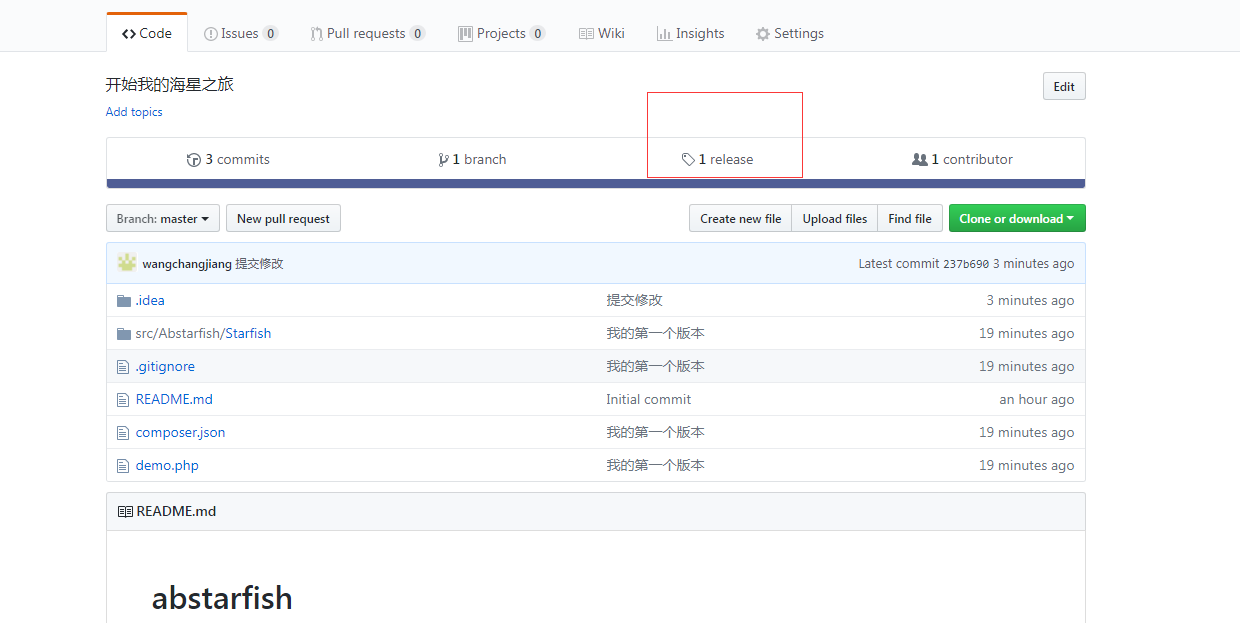Click the README.md row's an hour ago timestamp

[1037, 399]
